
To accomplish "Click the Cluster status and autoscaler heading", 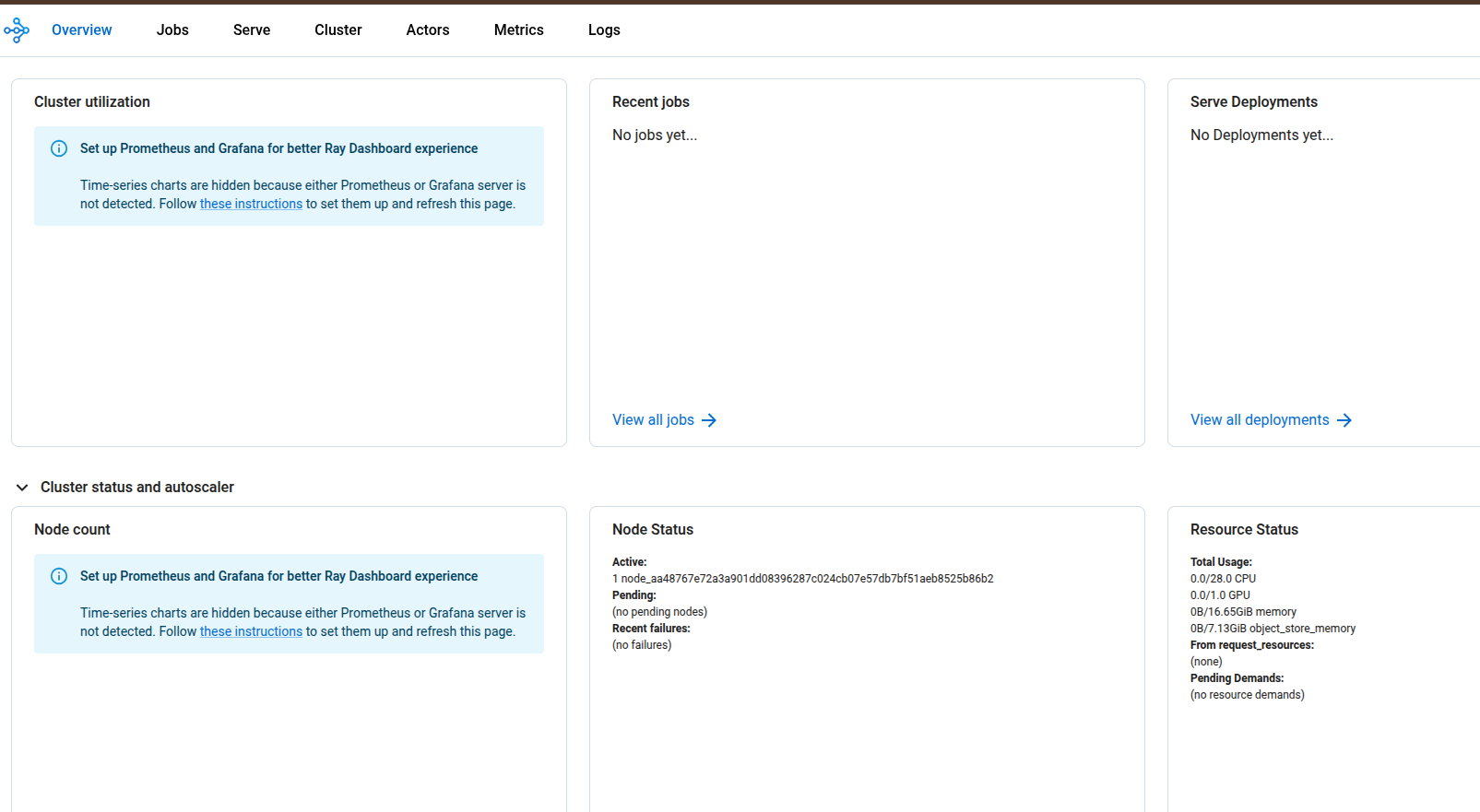I will coord(137,488).
